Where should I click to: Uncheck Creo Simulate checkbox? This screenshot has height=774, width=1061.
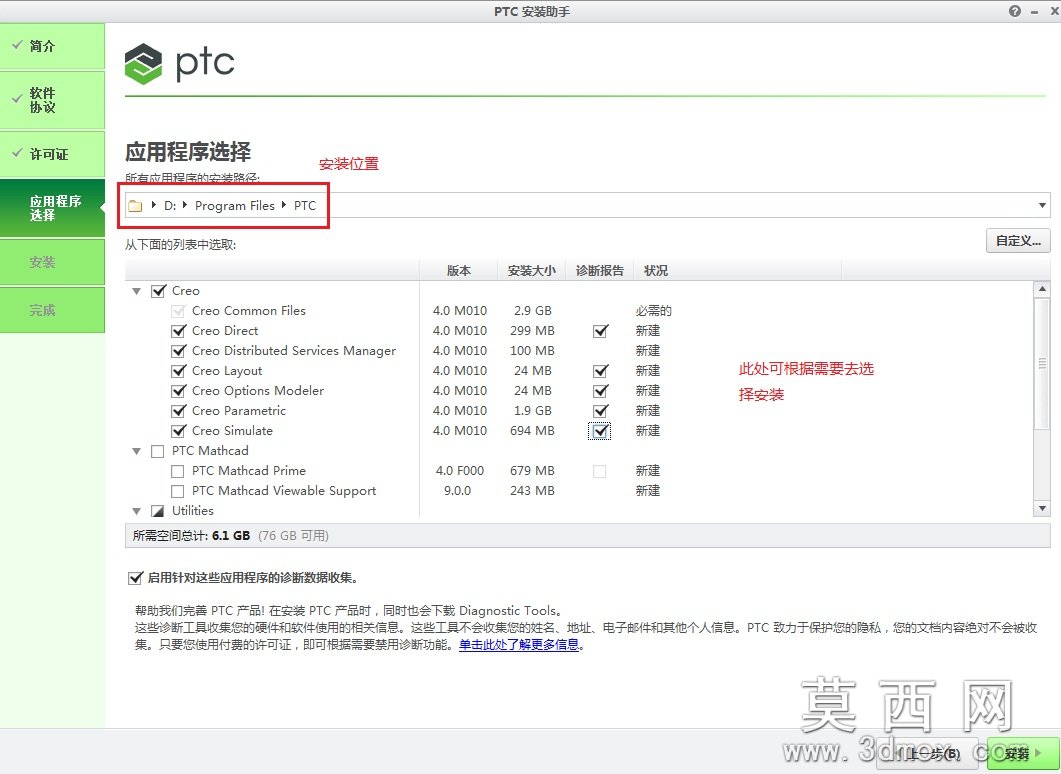coord(179,431)
